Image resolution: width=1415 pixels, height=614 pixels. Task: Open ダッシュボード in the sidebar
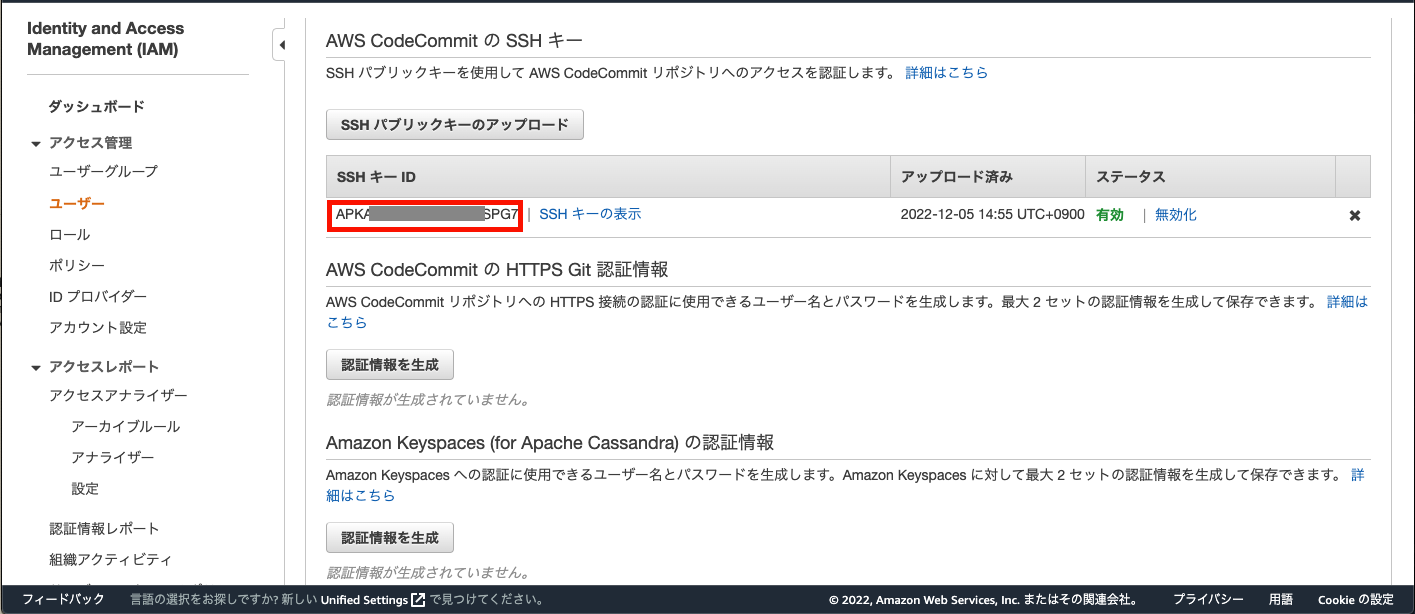(97, 107)
